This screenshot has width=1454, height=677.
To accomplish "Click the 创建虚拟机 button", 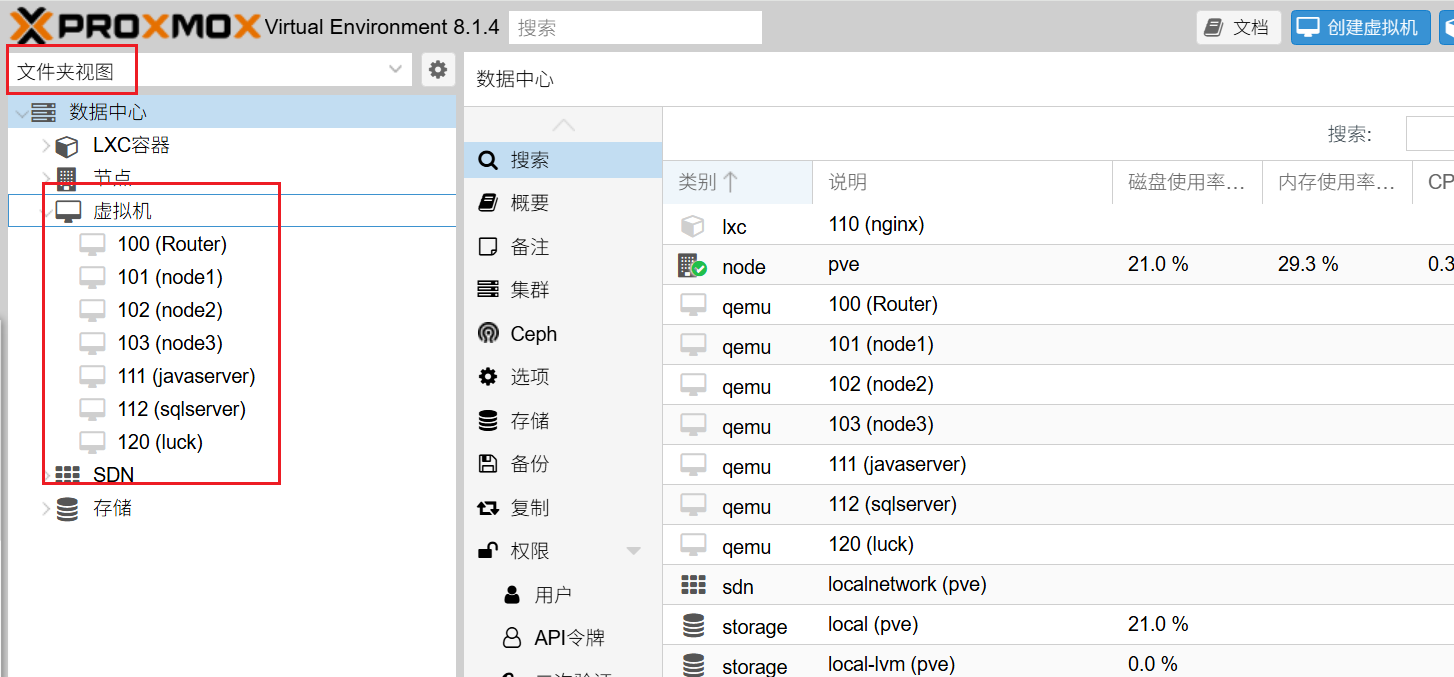I will 1359,27.
